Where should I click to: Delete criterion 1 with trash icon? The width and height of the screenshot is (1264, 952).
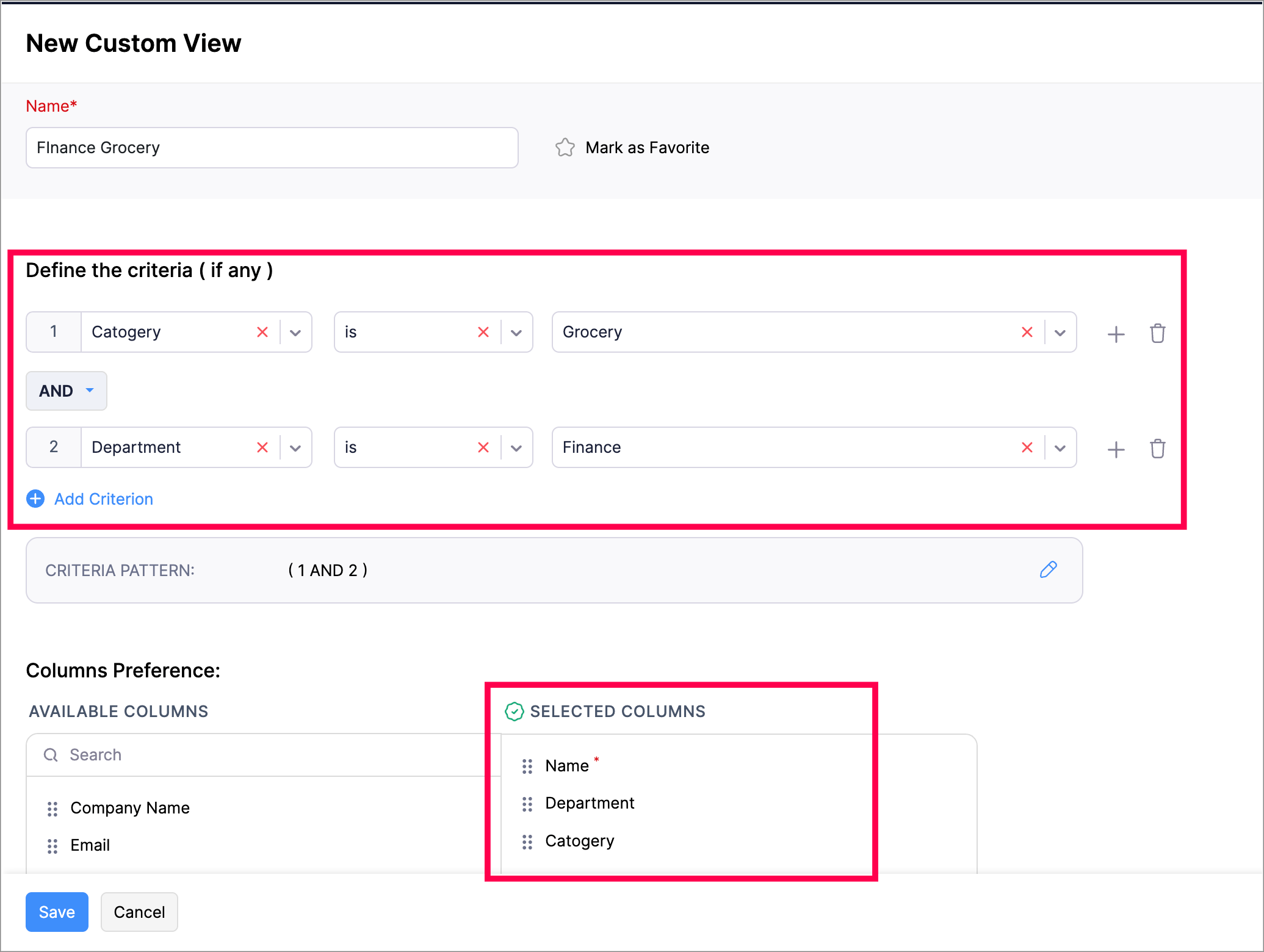click(x=1157, y=333)
